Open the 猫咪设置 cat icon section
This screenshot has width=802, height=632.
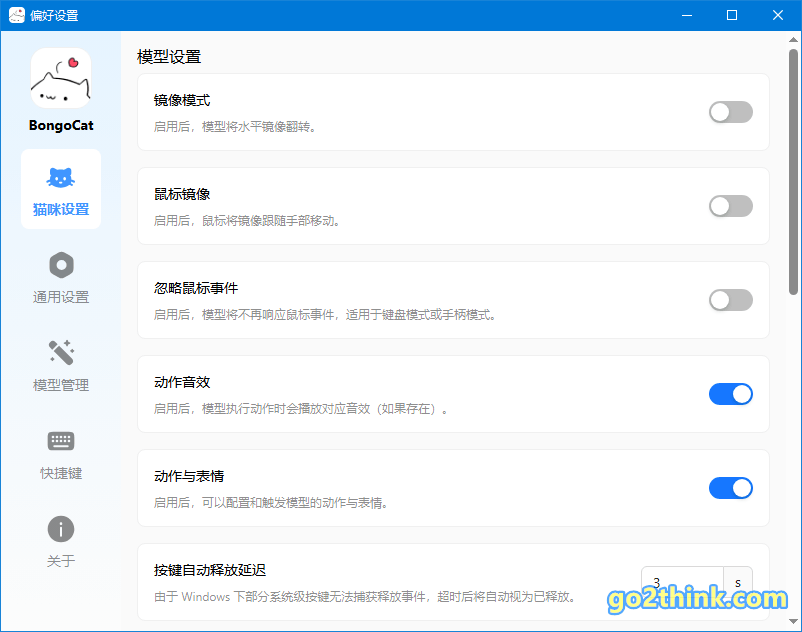tap(61, 178)
